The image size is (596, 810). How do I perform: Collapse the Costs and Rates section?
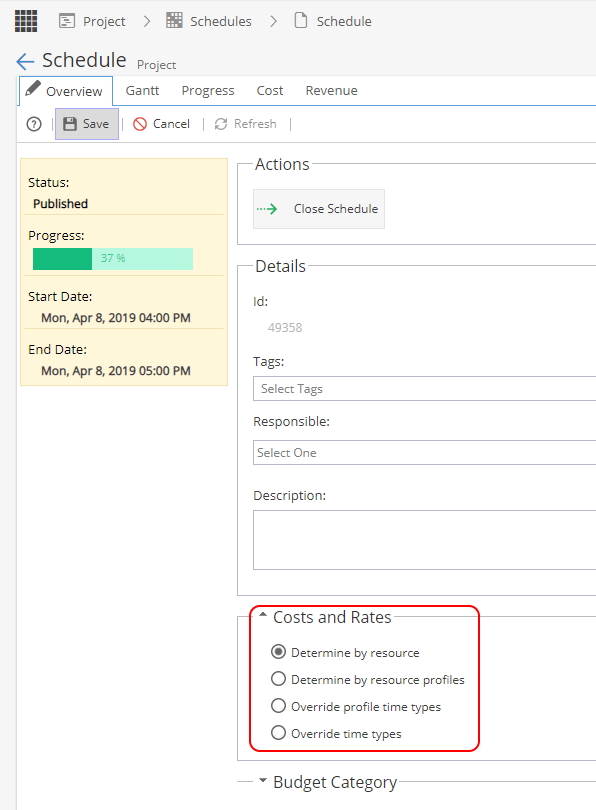pyautogui.click(x=263, y=615)
